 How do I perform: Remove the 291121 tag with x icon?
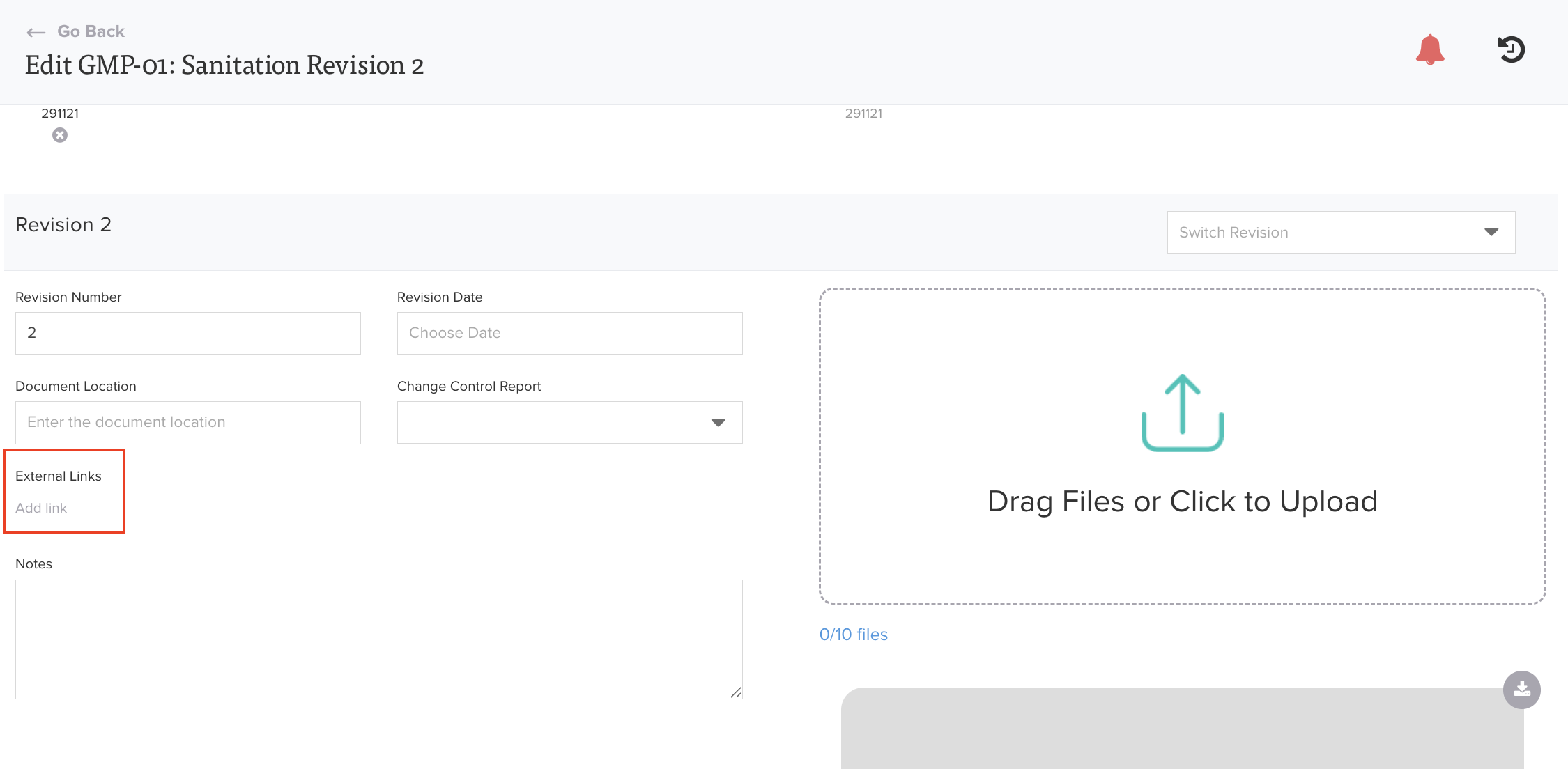pos(60,135)
